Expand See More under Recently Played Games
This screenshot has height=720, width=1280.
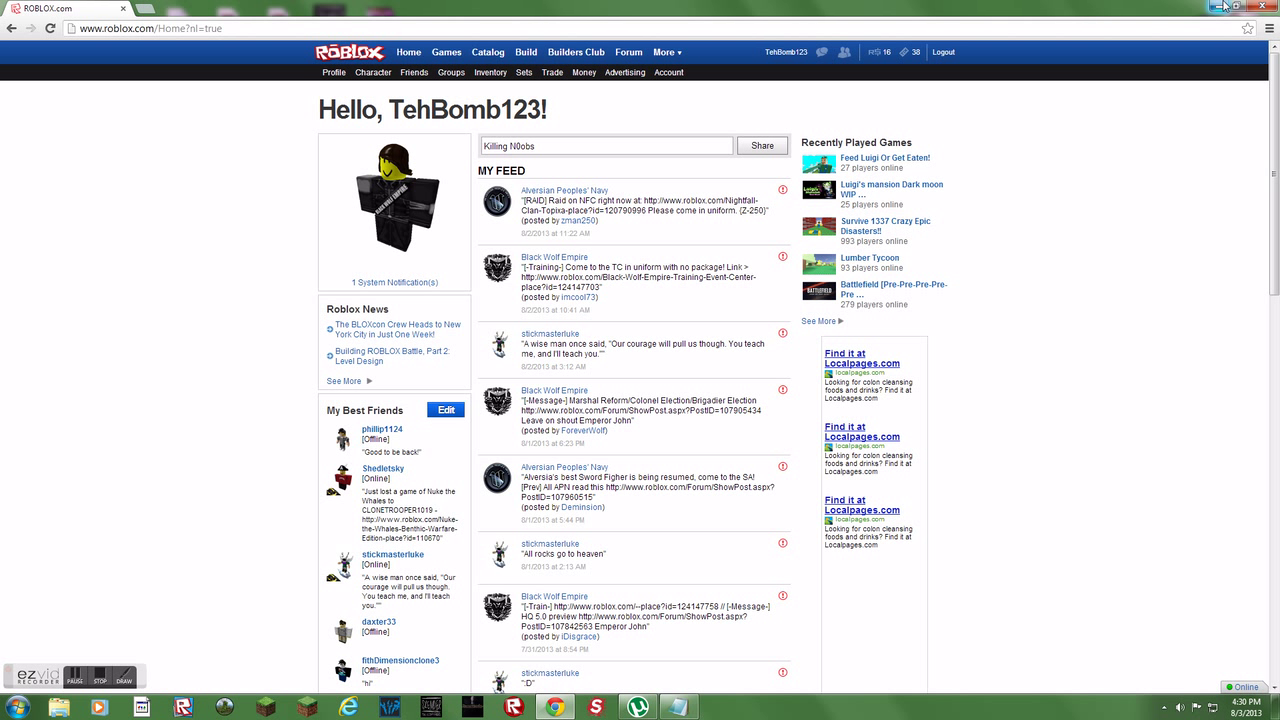pyautogui.click(x=822, y=321)
